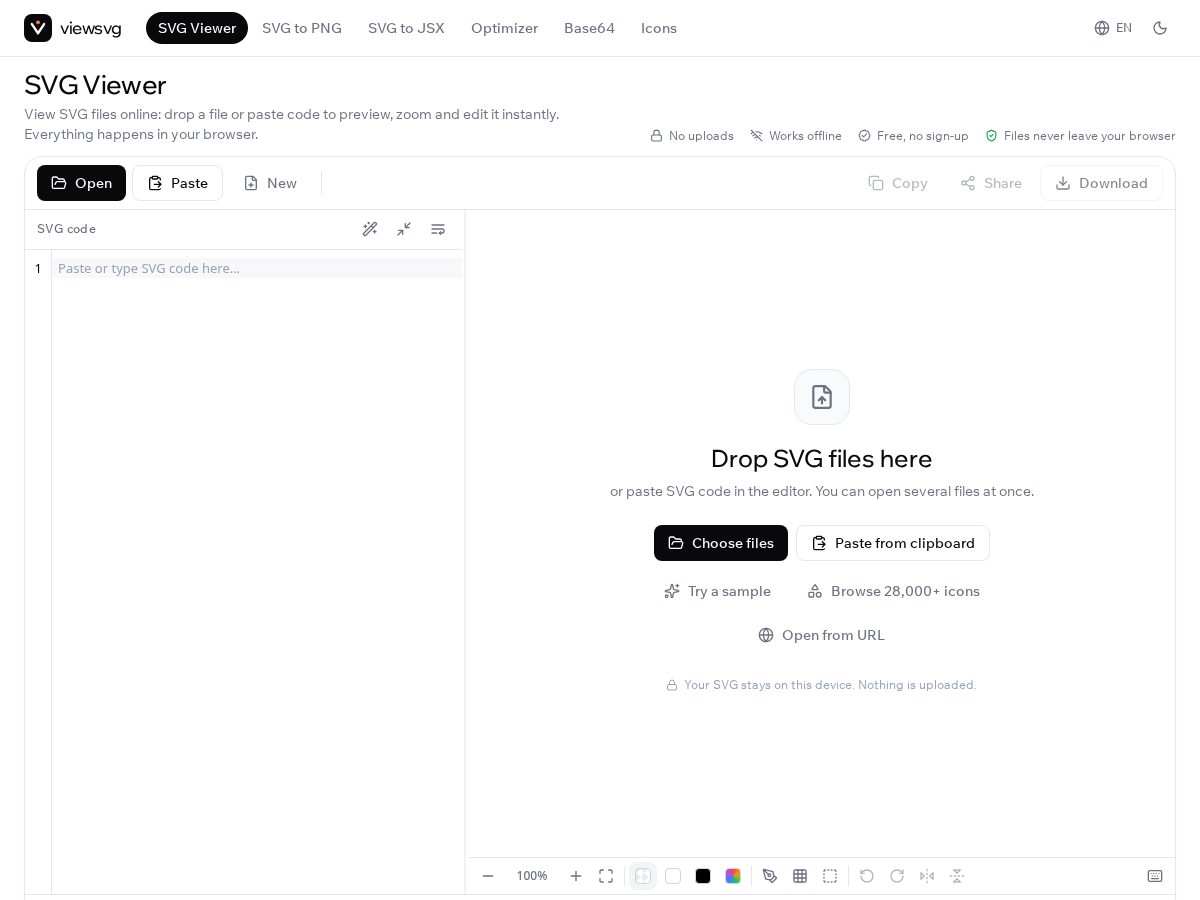Click the Try a sample link

[x=717, y=591]
